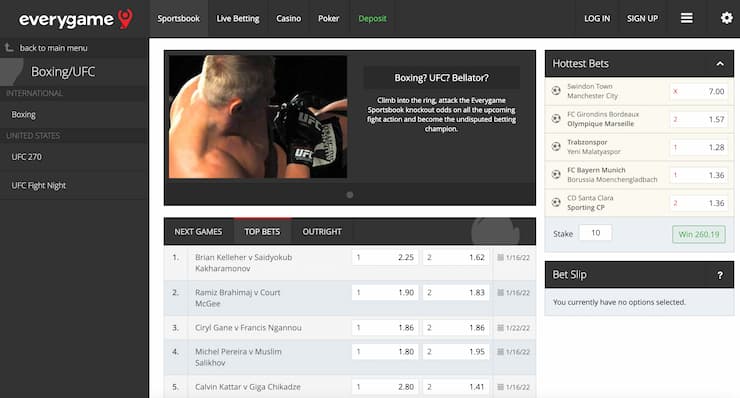This screenshot has width=740, height=398.
Task: Open the settings gear icon
Action: 727,18
